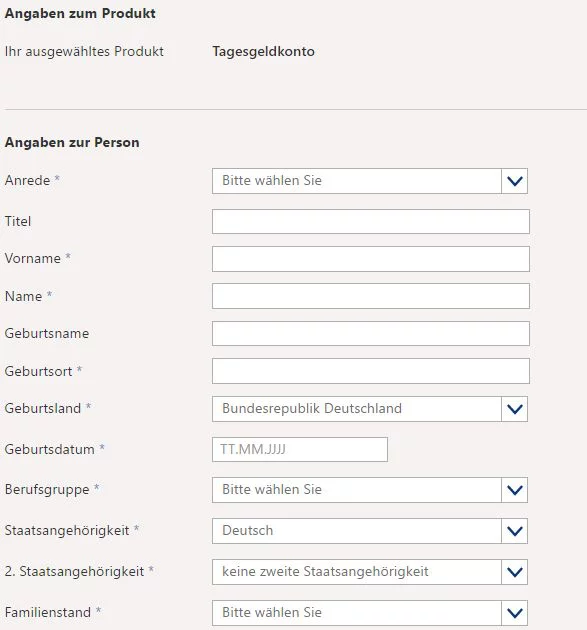The height and width of the screenshot is (630, 587).
Task: Expand the Familienstand dropdown
Action: pyautogui.click(x=370, y=613)
